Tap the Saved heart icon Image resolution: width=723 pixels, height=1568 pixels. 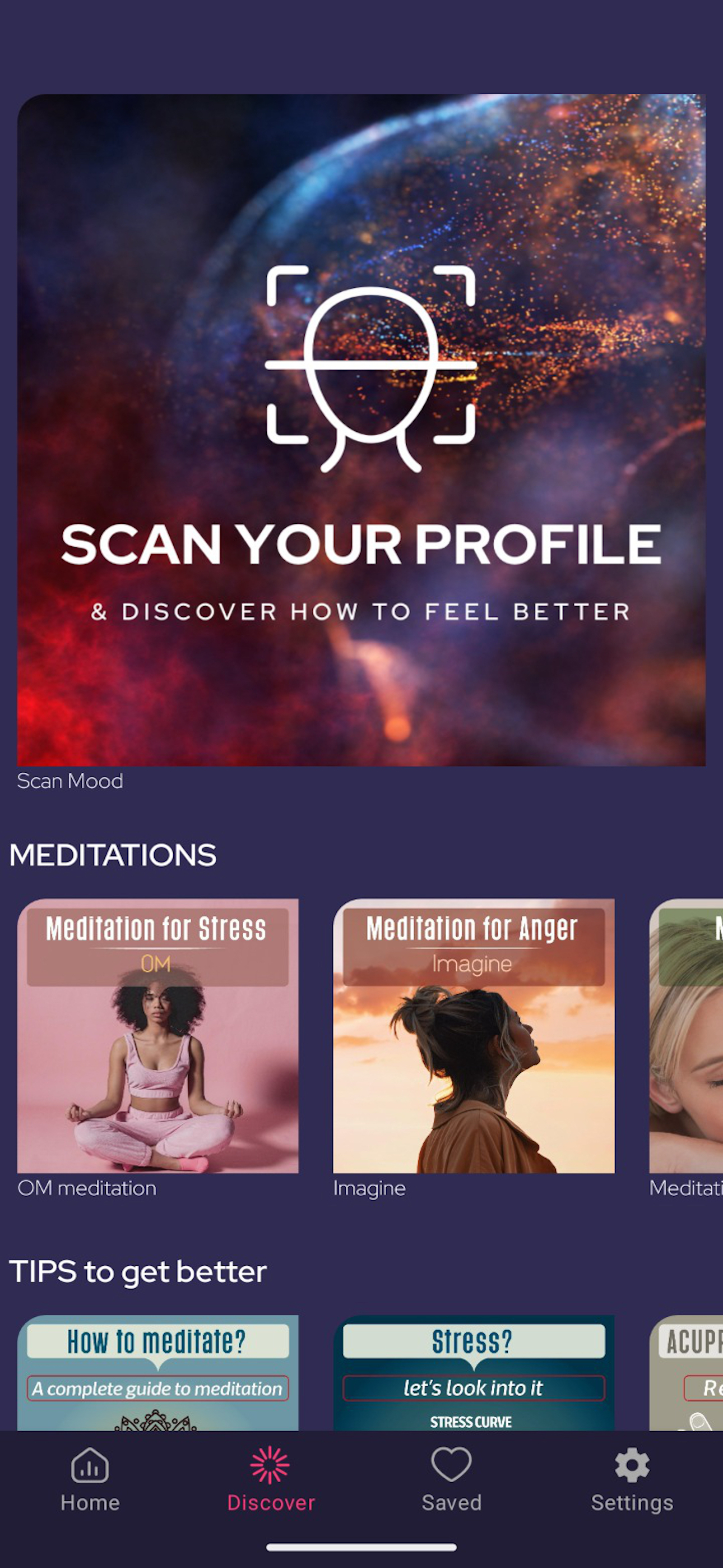tap(452, 1464)
